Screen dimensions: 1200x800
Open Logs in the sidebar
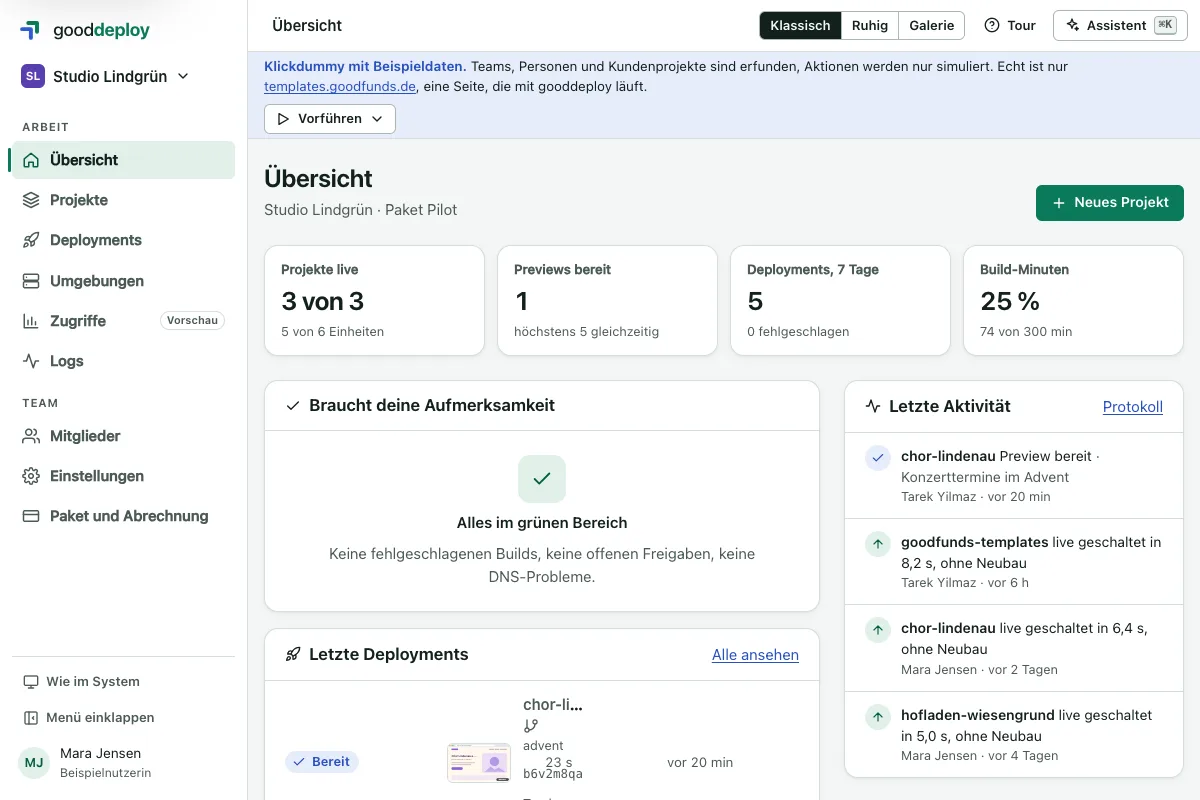pyautogui.click(x=123, y=361)
